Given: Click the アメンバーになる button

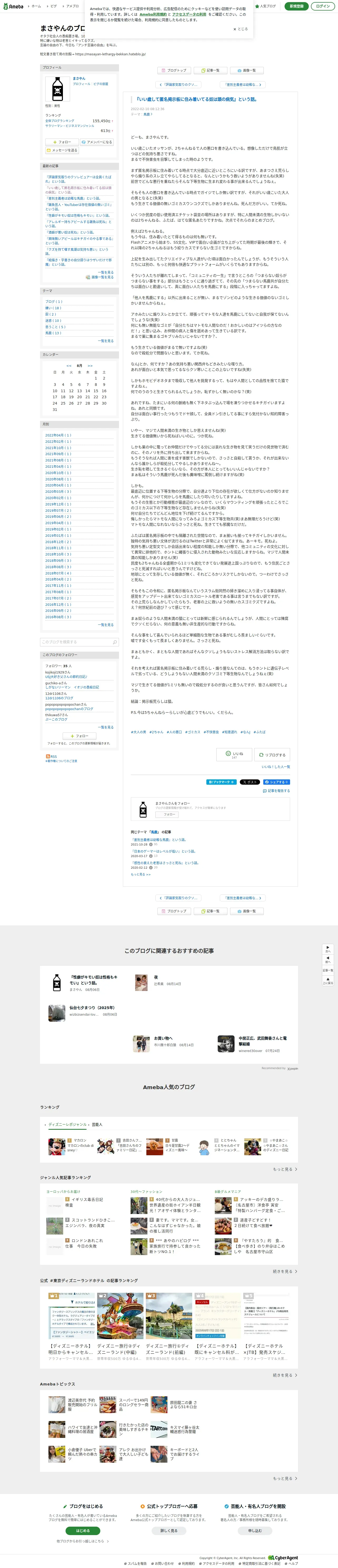Looking at the screenshot, I should [x=97, y=142].
